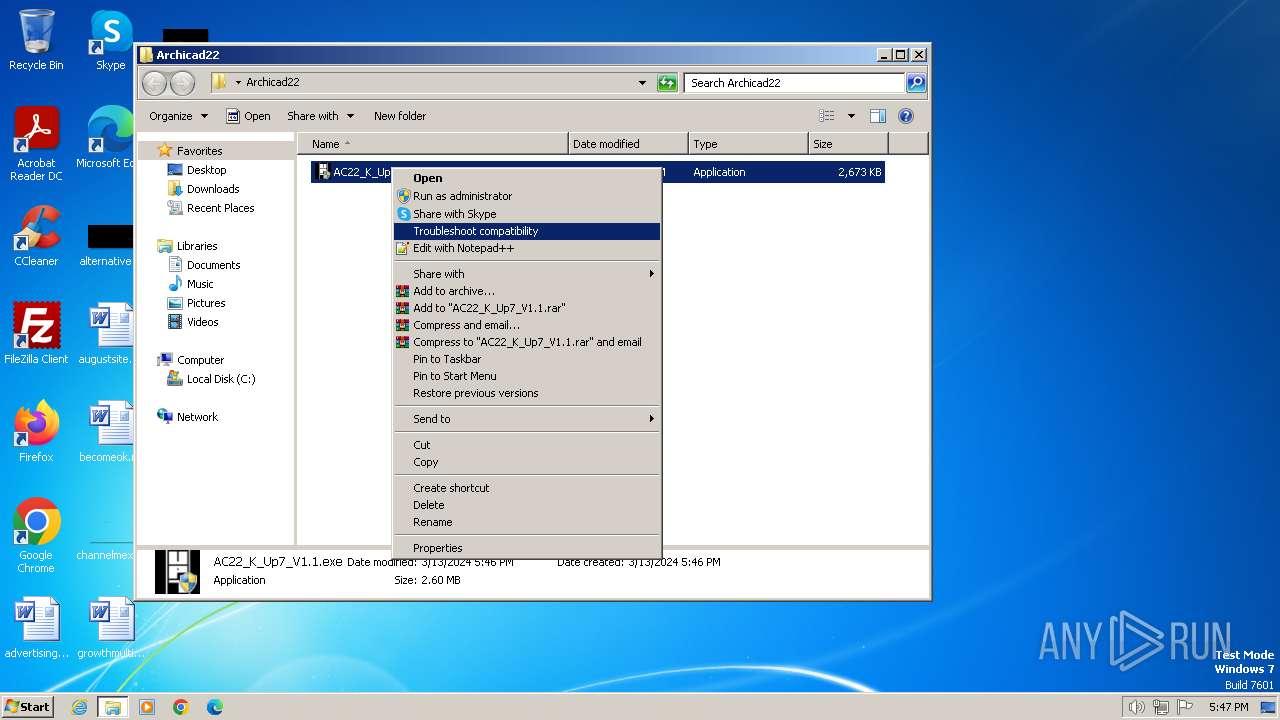This screenshot has width=1280, height=720.
Task: Open the address bar history dropdown
Action: click(x=642, y=83)
